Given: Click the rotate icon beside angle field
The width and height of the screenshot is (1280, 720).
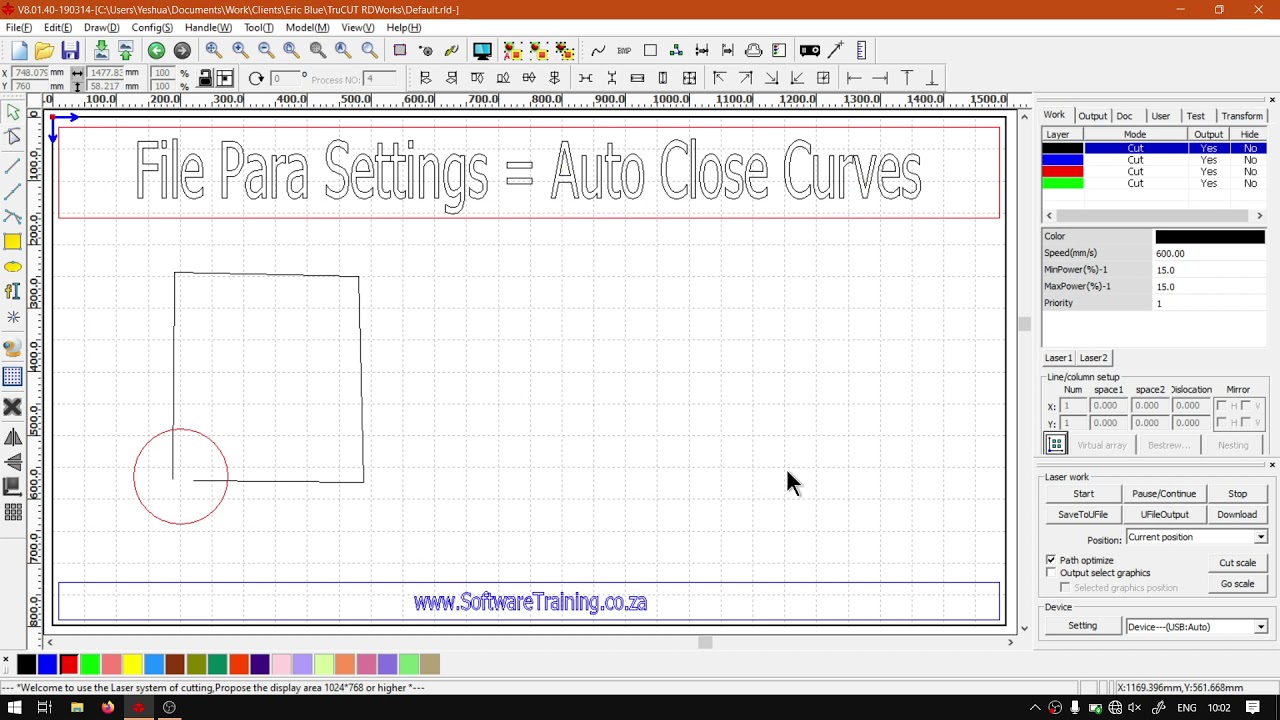Looking at the screenshot, I should [x=256, y=79].
